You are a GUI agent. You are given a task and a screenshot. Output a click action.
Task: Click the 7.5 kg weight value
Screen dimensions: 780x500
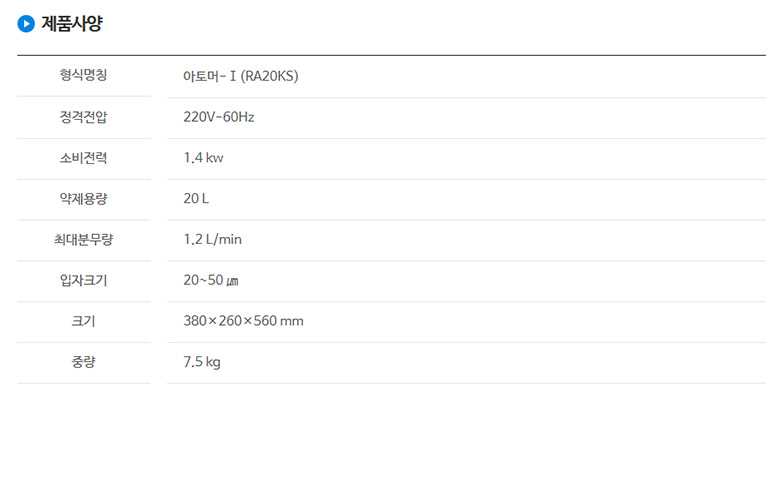202,362
